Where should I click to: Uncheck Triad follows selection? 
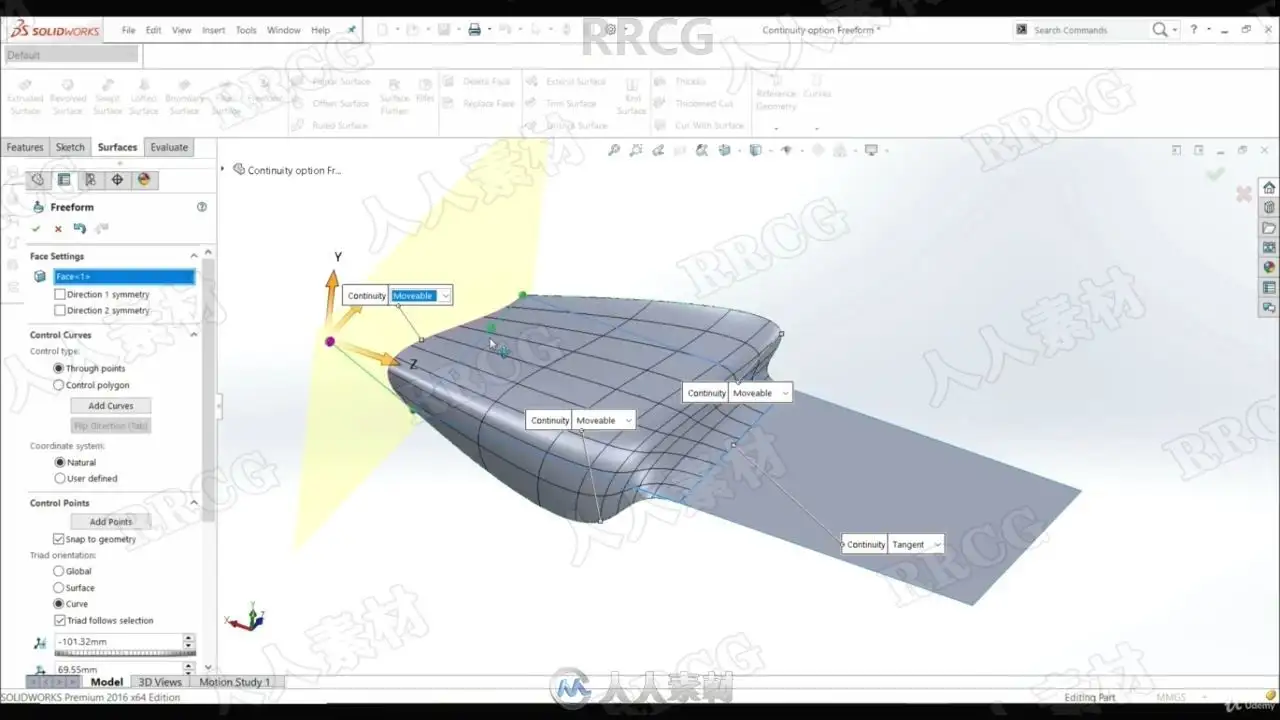60,620
